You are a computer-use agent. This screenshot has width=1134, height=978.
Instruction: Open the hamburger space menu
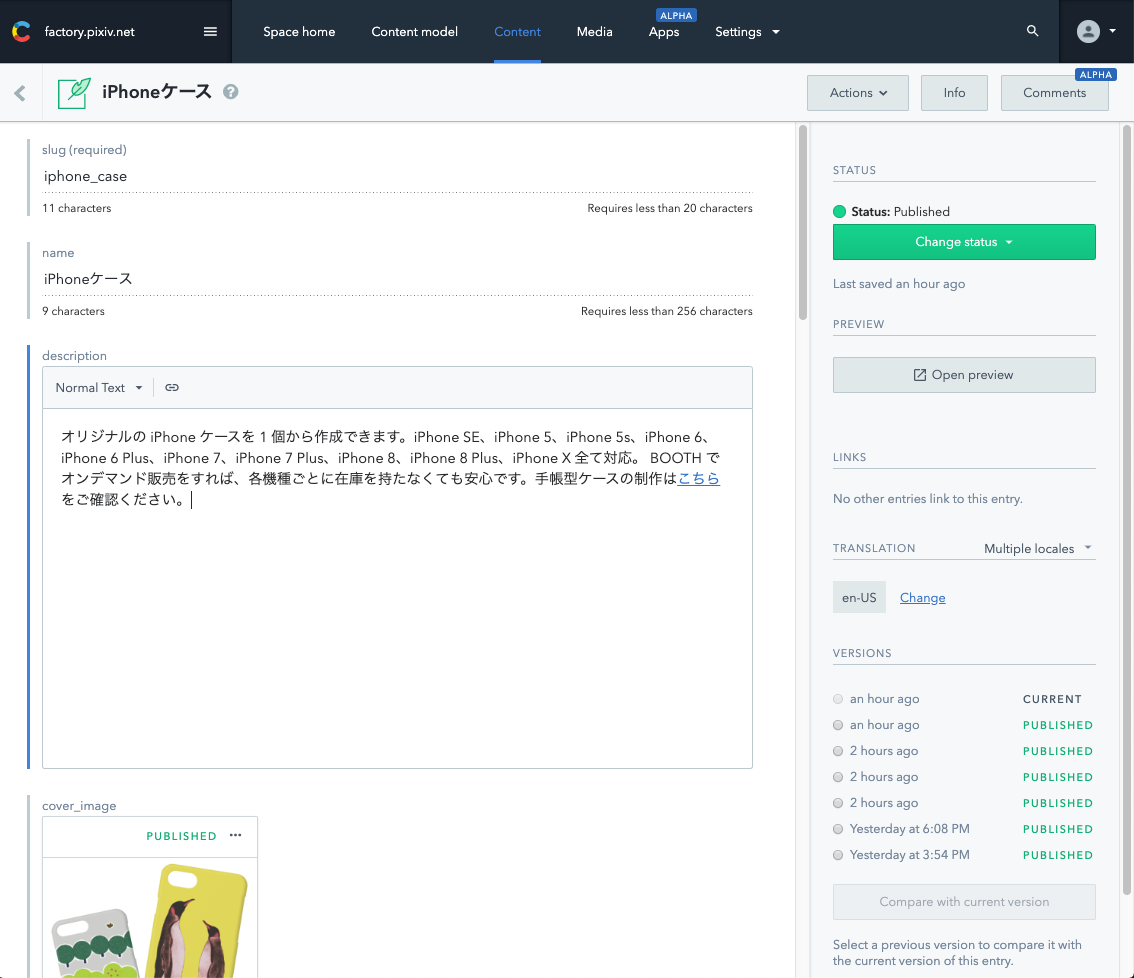[x=210, y=31]
